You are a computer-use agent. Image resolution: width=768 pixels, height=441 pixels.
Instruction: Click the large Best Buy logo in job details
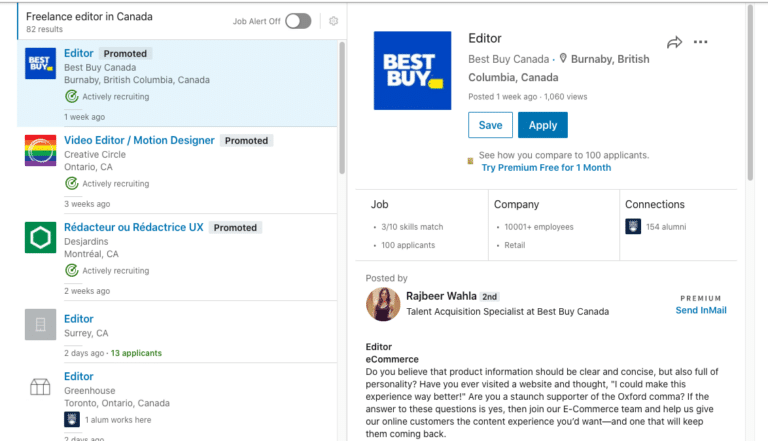[412, 71]
